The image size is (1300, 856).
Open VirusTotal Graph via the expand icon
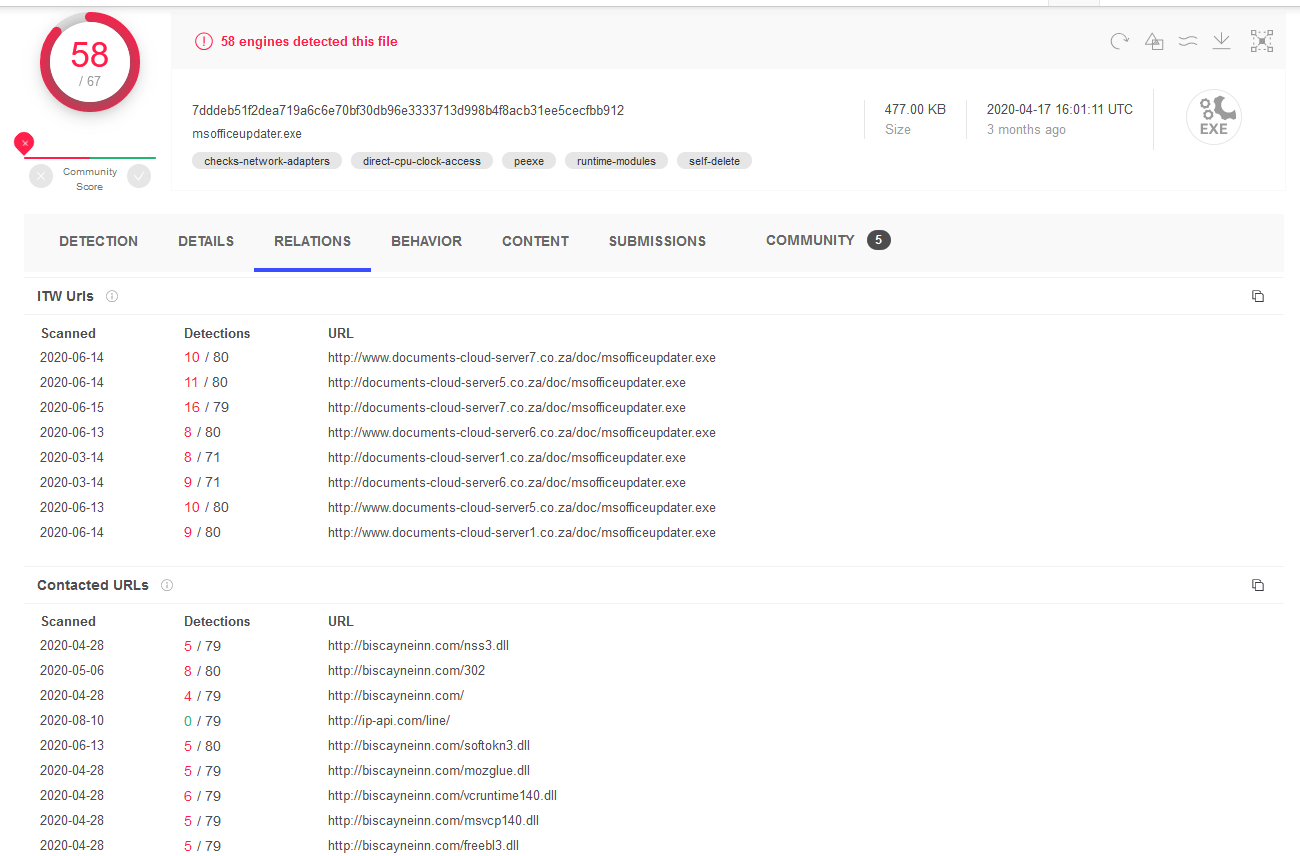coord(1261,41)
